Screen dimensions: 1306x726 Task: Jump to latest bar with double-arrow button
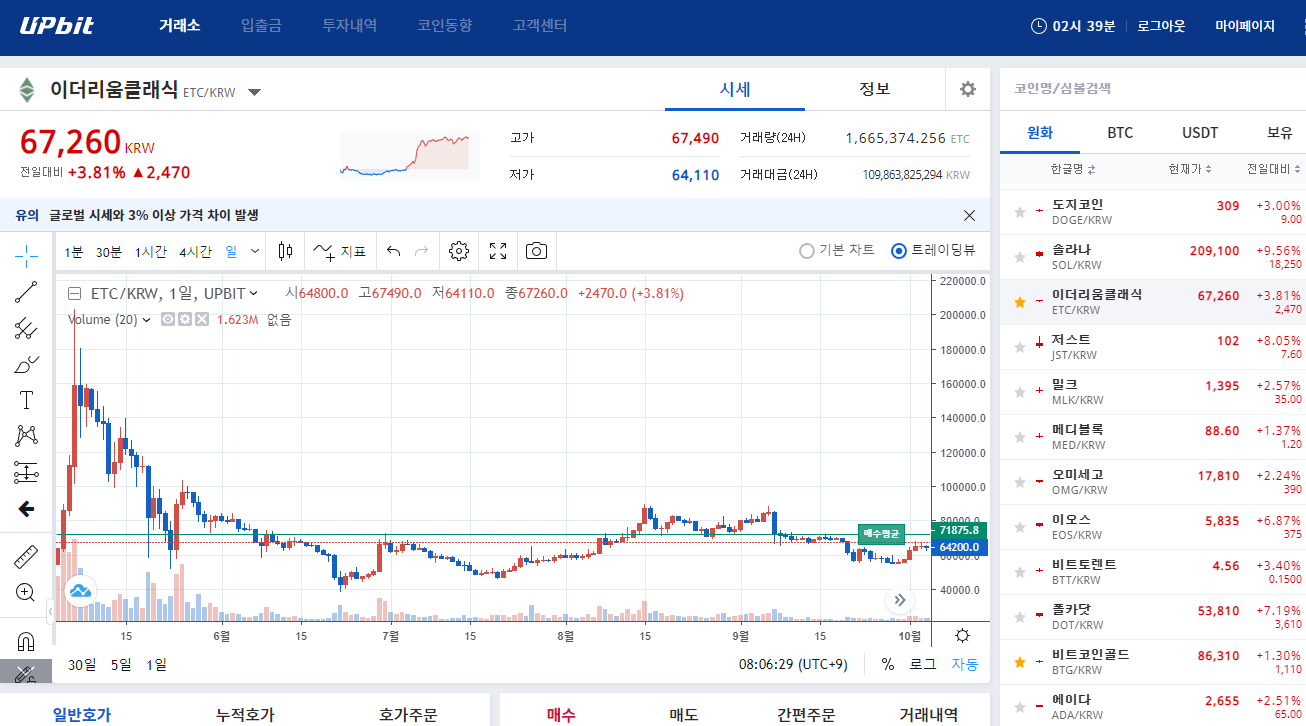click(x=900, y=600)
